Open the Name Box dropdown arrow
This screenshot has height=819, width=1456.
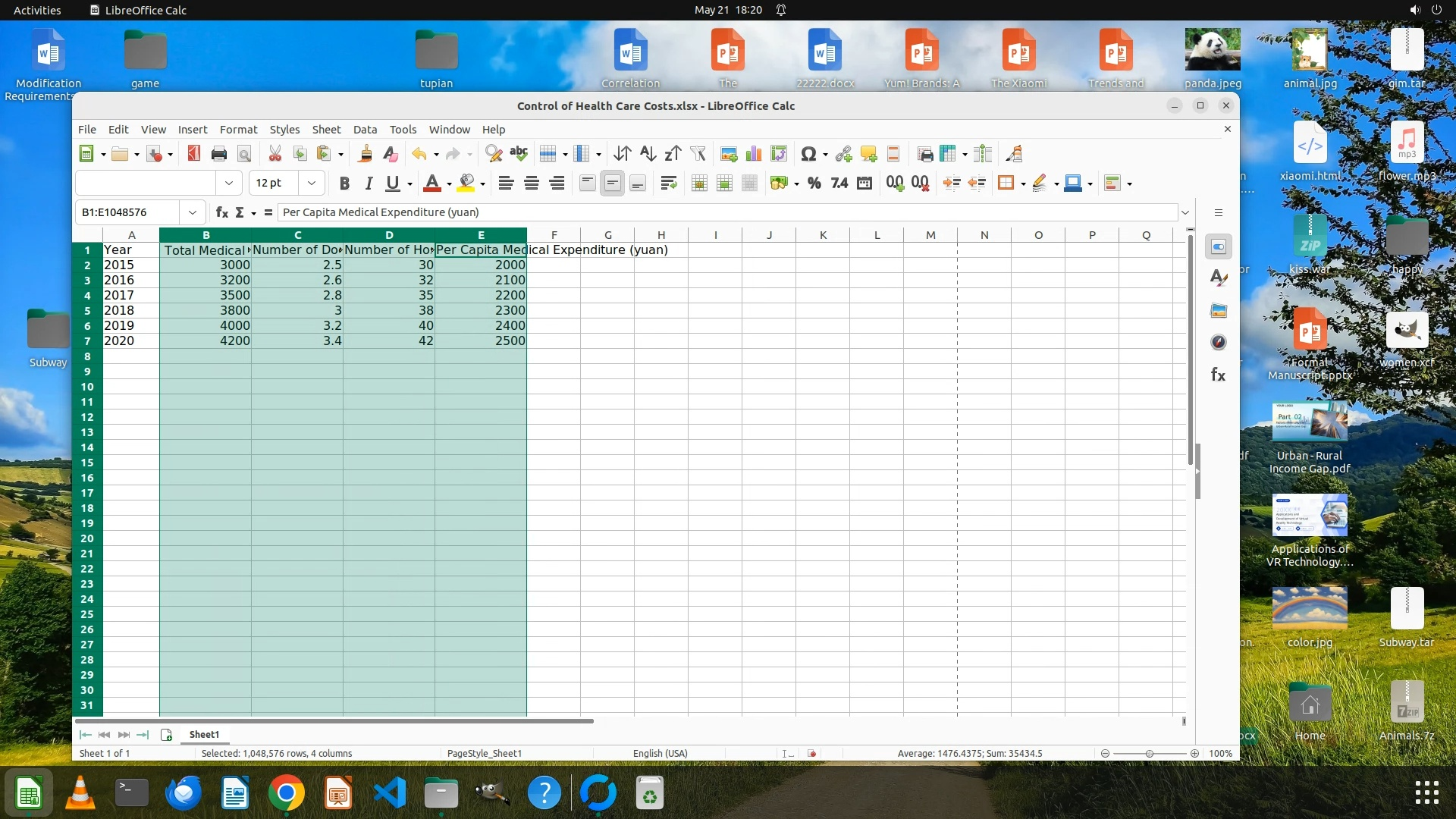(193, 212)
